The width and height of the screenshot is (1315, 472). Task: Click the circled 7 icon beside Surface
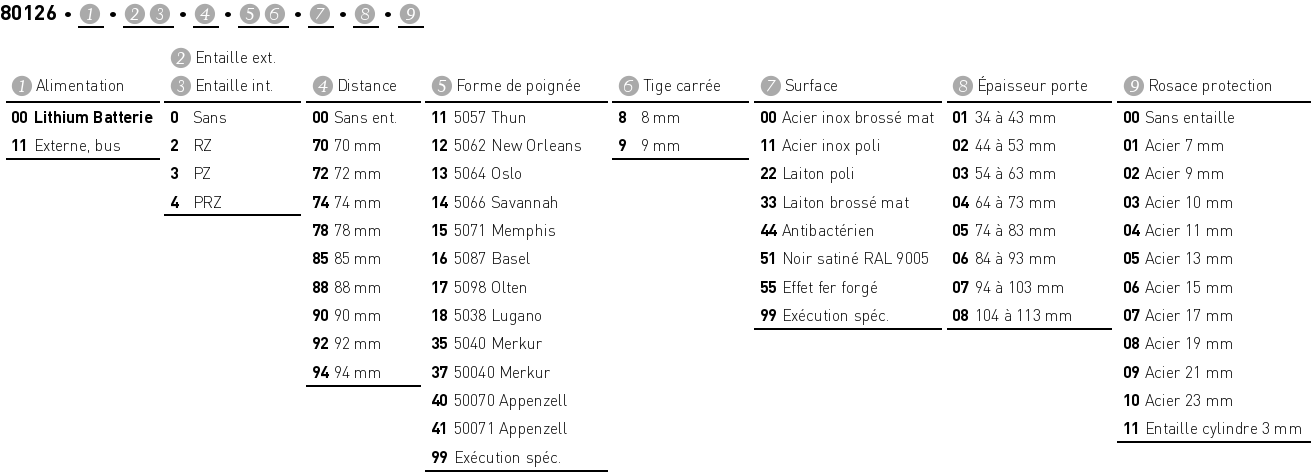click(x=768, y=86)
